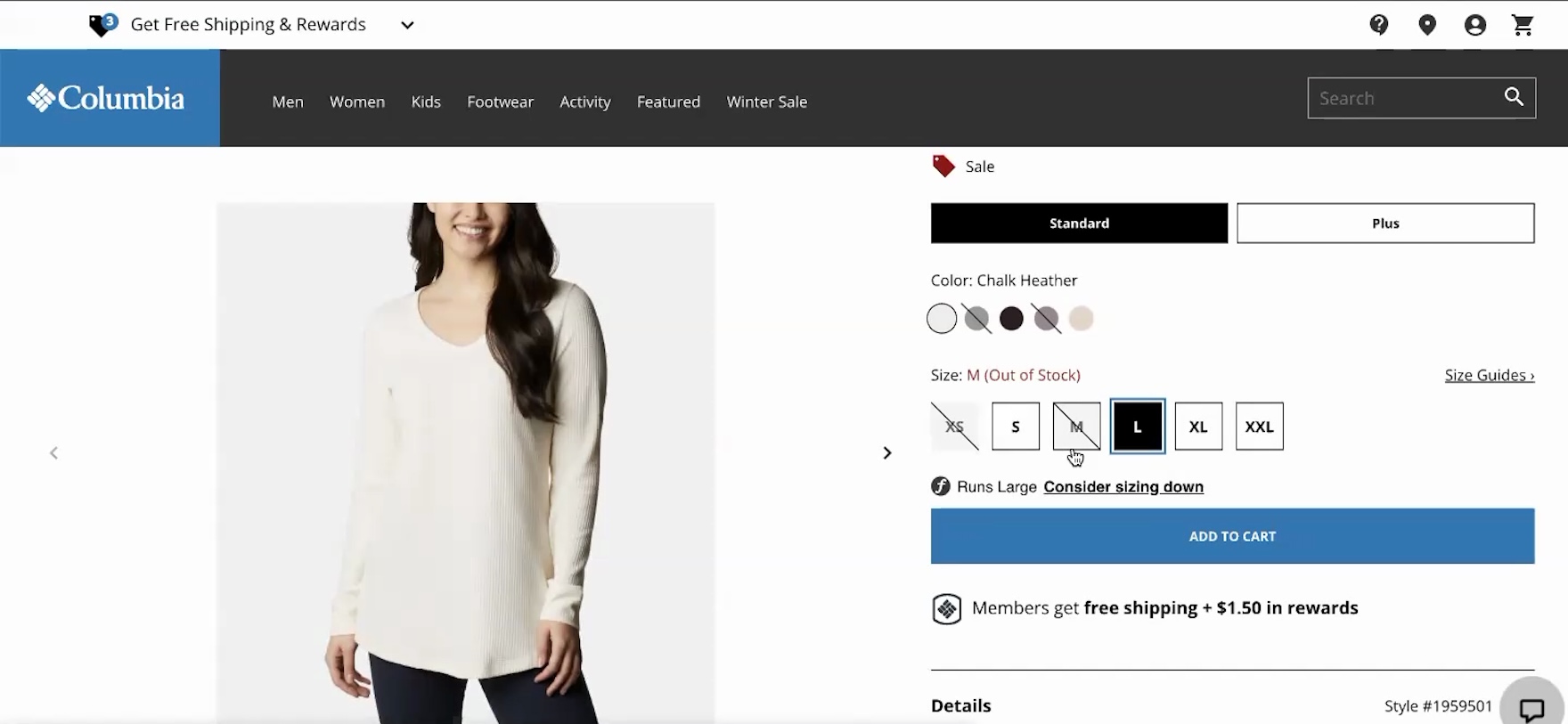Image resolution: width=1568 pixels, height=724 pixels.
Task: Open the store locator pin icon
Action: point(1426,25)
